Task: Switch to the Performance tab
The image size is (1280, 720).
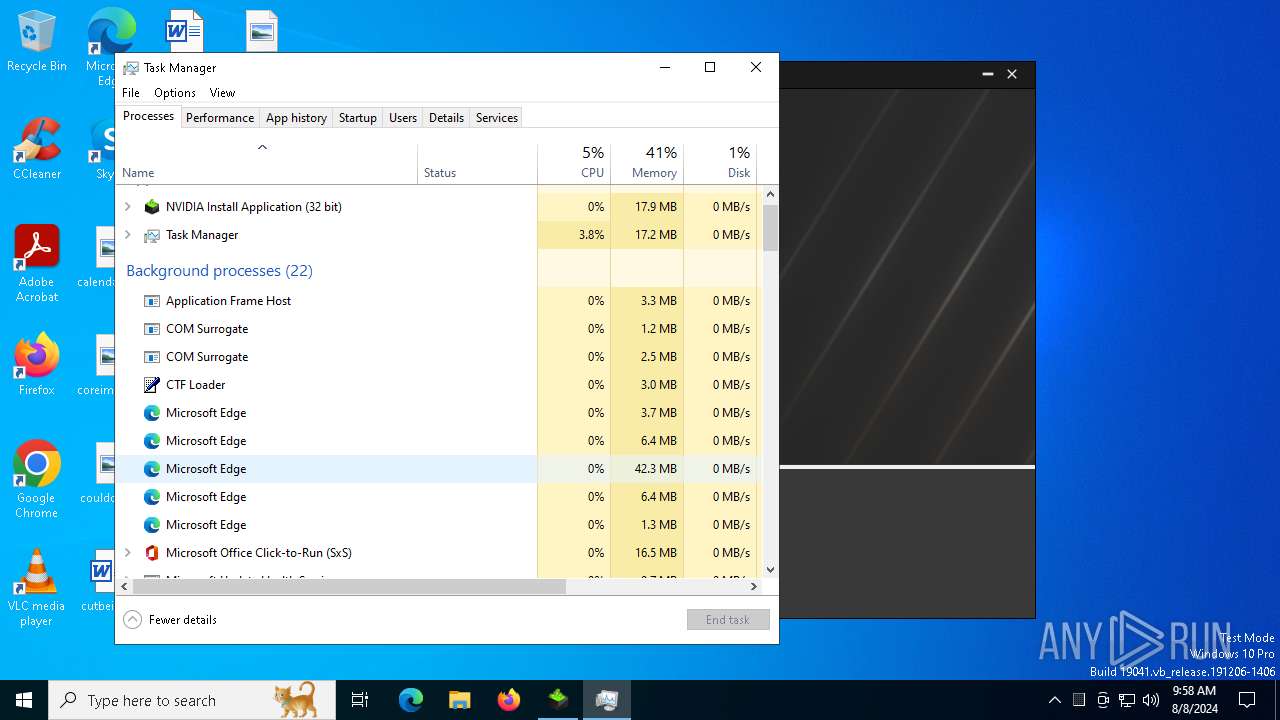Action: (x=220, y=118)
